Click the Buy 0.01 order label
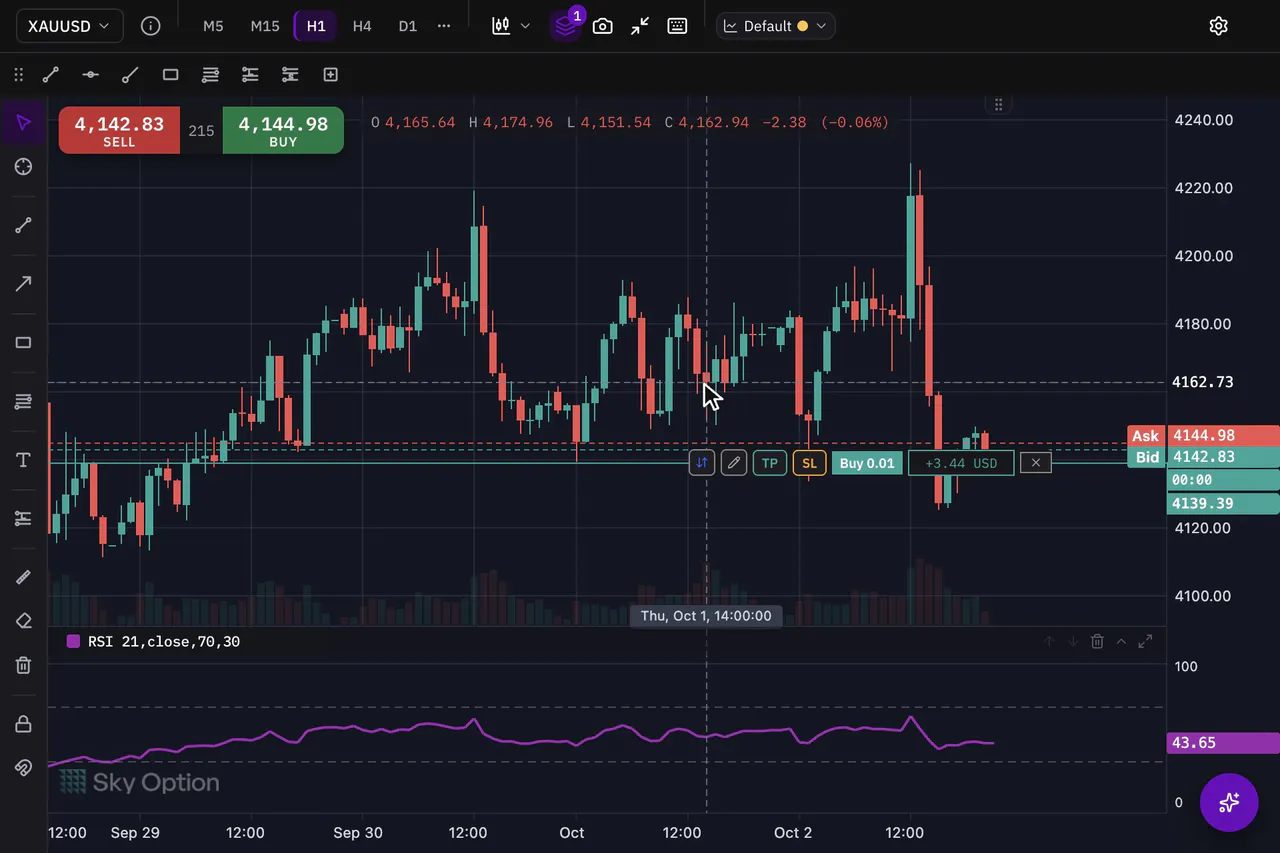The width and height of the screenshot is (1280, 853). coord(867,463)
